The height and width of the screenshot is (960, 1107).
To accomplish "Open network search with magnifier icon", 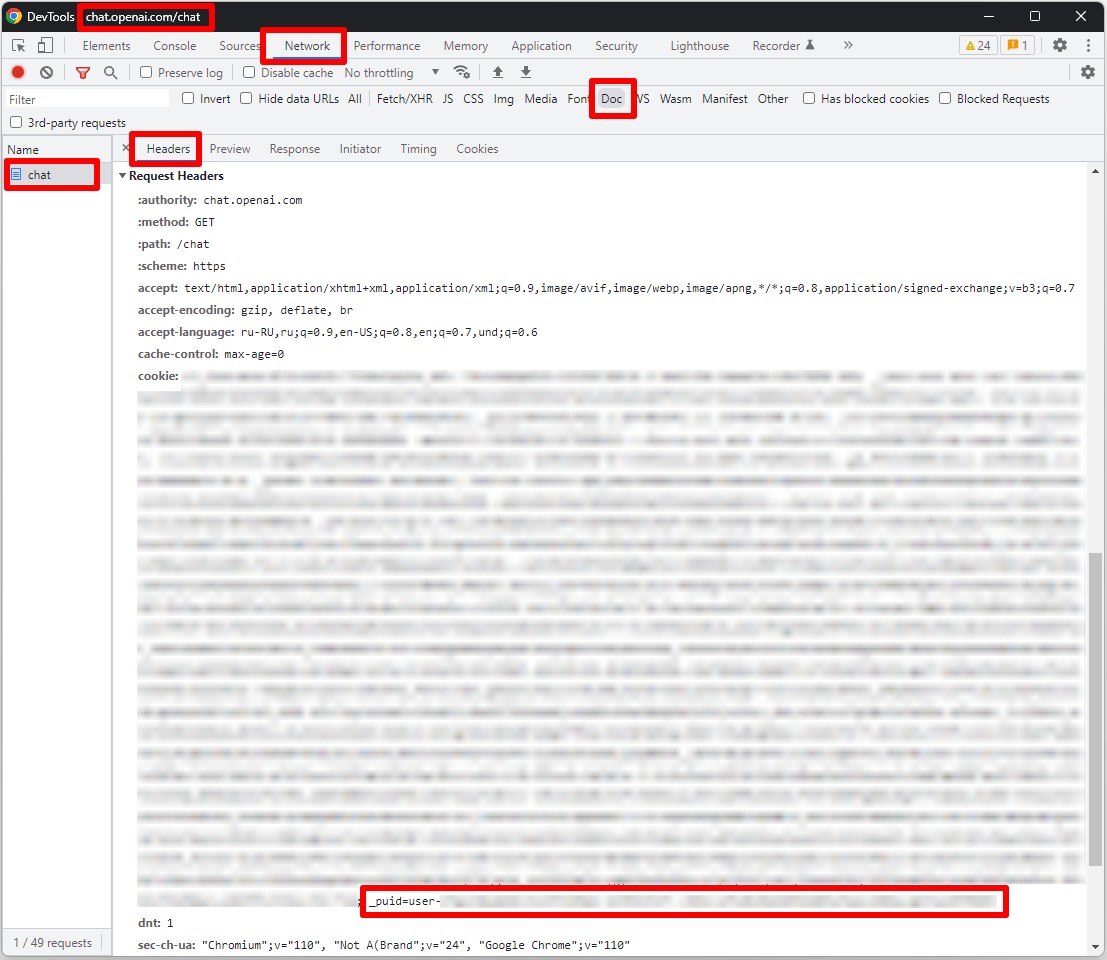I will [x=111, y=72].
